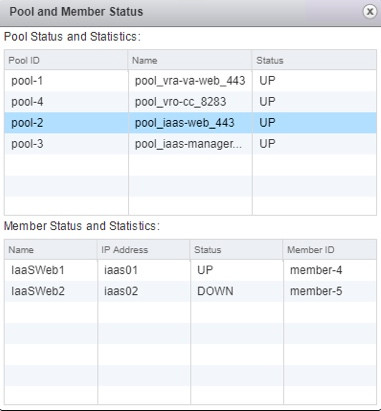Sort members by Member ID column header

[x=330, y=250]
